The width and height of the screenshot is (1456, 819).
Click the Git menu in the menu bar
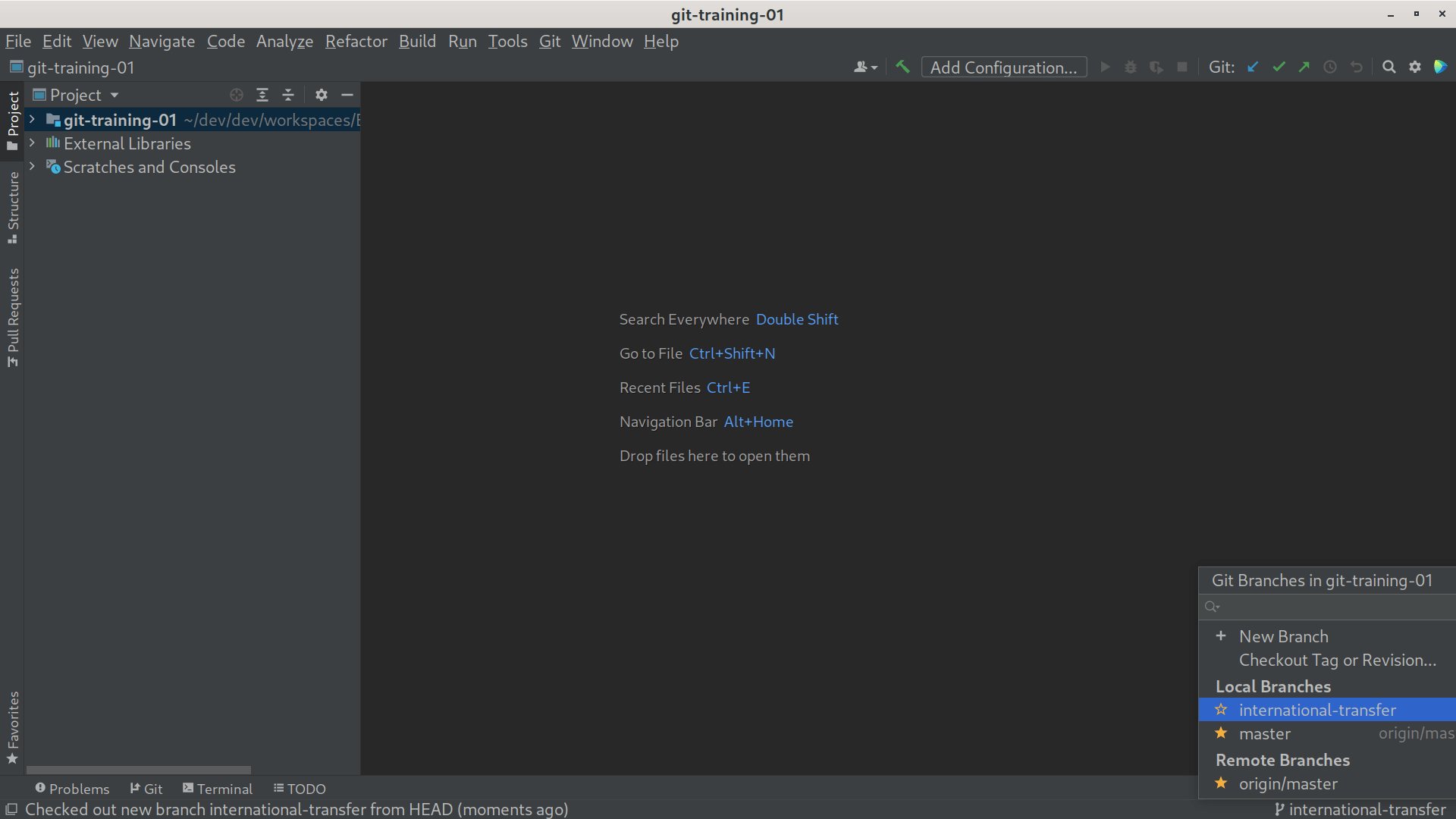pos(549,41)
